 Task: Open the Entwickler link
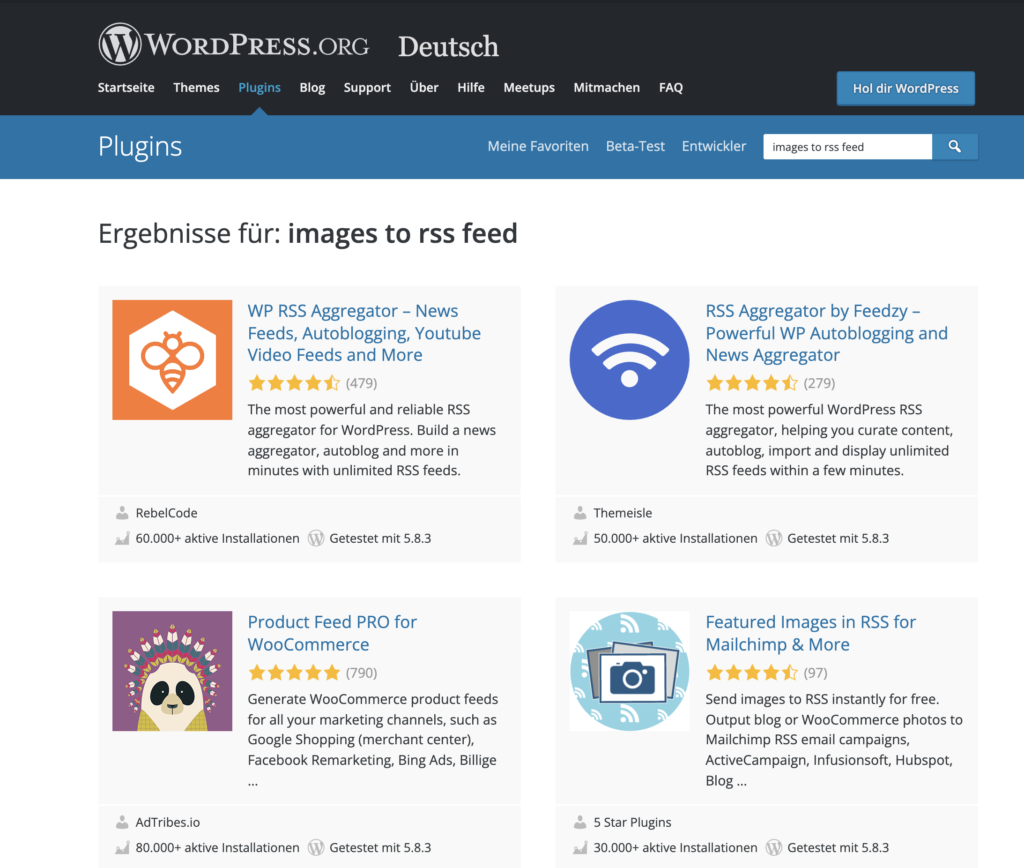click(714, 146)
